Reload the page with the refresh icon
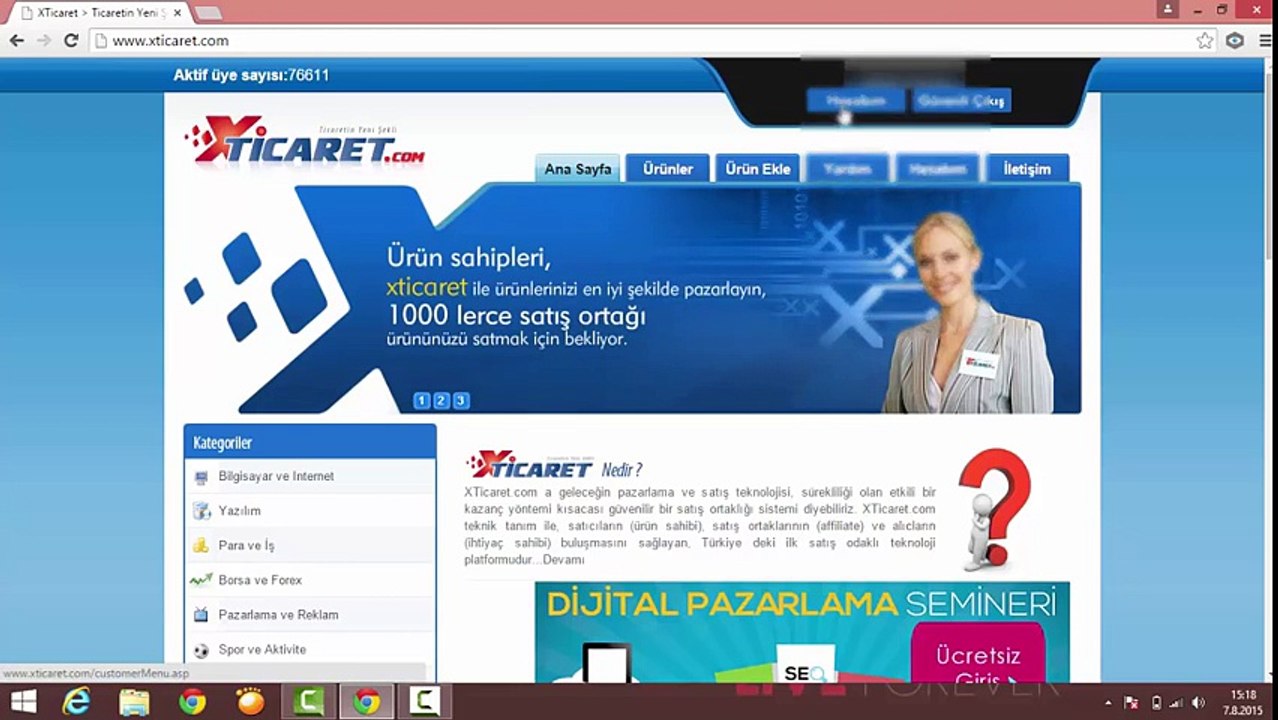1278x720 pixels. click(x=71, y=41)
